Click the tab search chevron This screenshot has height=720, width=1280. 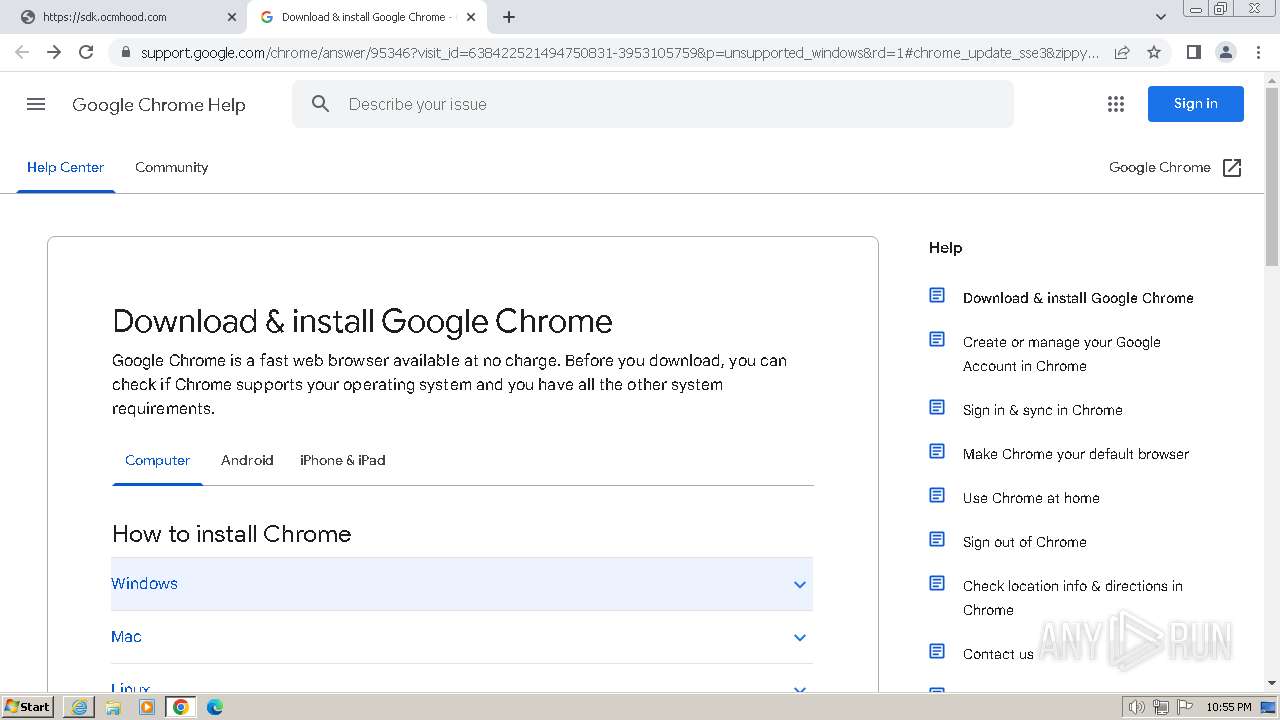click(x=1161, y=17)
